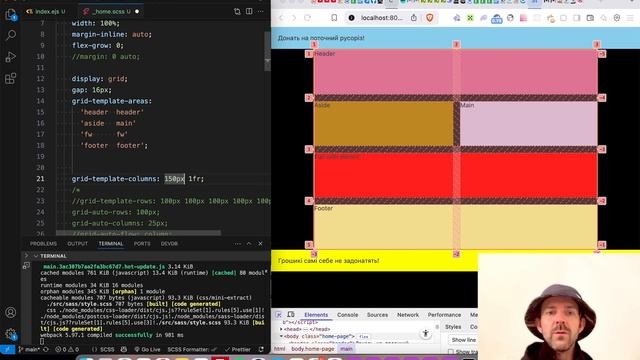The image size is (640, 360).
Task: Click the compare changes icon in editor toolbar
Action: (237, 11)
